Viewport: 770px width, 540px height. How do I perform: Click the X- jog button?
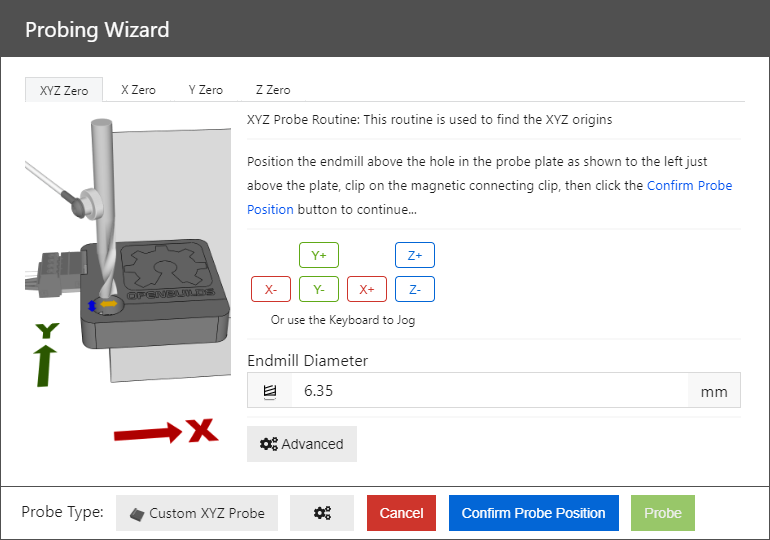[271, 289]
